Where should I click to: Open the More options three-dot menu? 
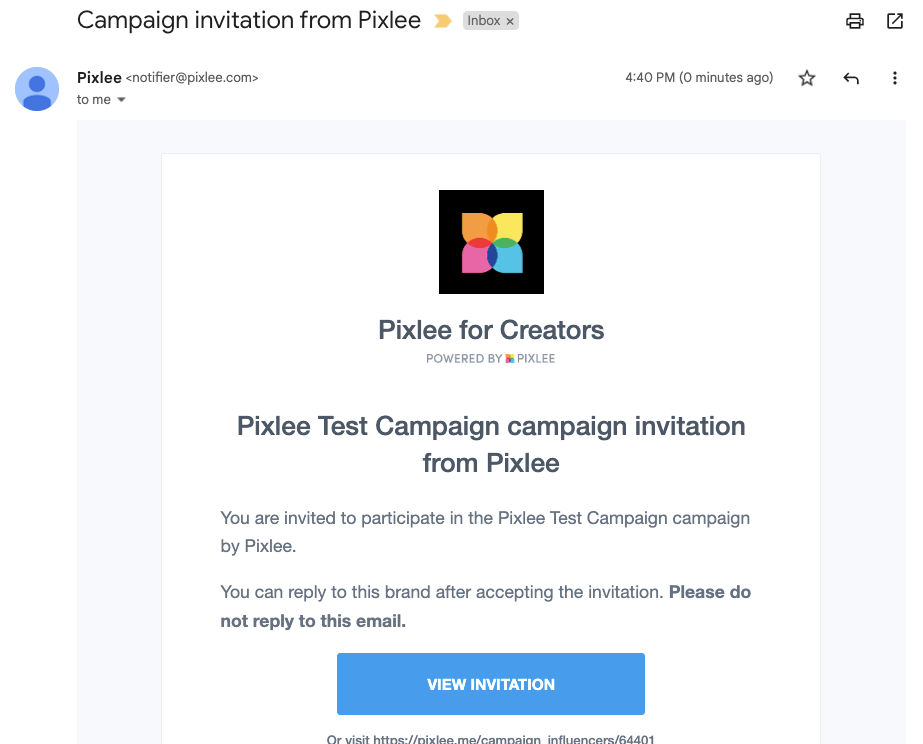895,78
